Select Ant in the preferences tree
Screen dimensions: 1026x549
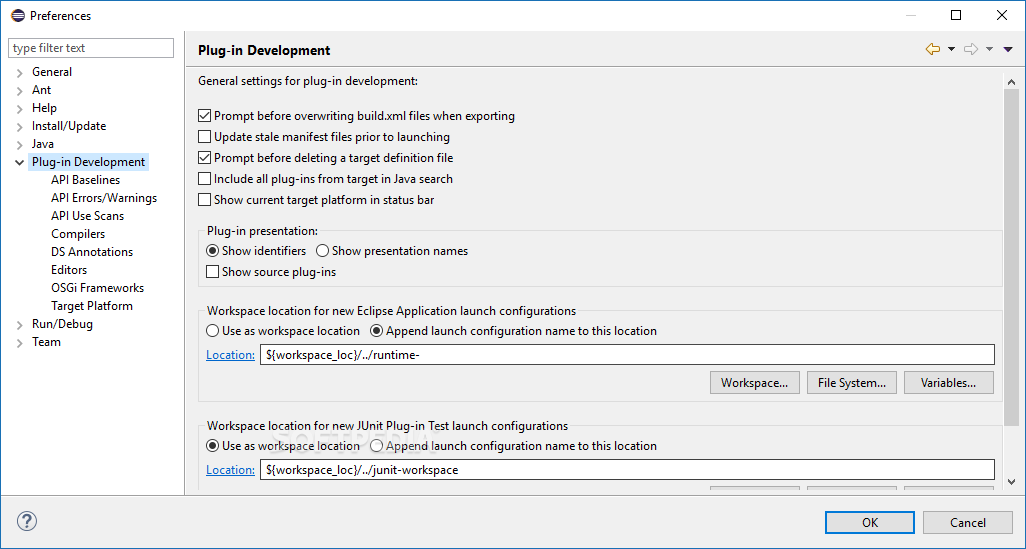[41, 90]
